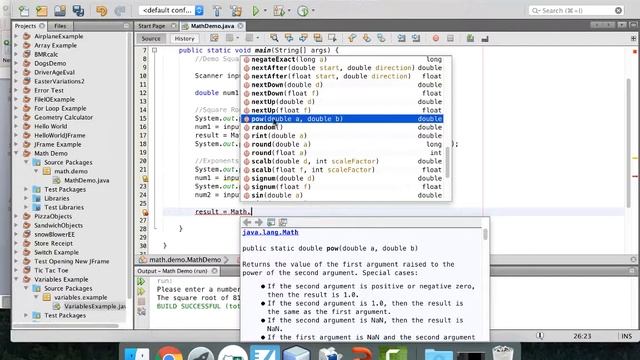Viewport: 640px width, 360px height.
Task: Click the Previous Bookmark editor icon
Action: click(x=352, y=38)
